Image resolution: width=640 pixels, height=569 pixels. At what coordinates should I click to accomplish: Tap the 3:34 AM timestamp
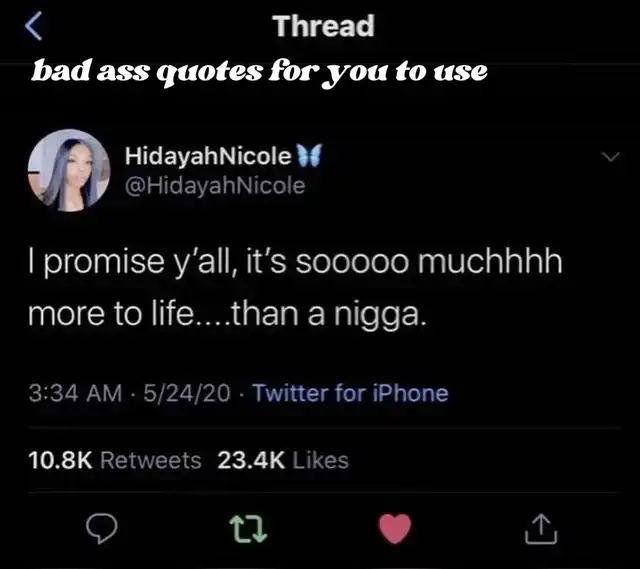(x=76, y=393)
